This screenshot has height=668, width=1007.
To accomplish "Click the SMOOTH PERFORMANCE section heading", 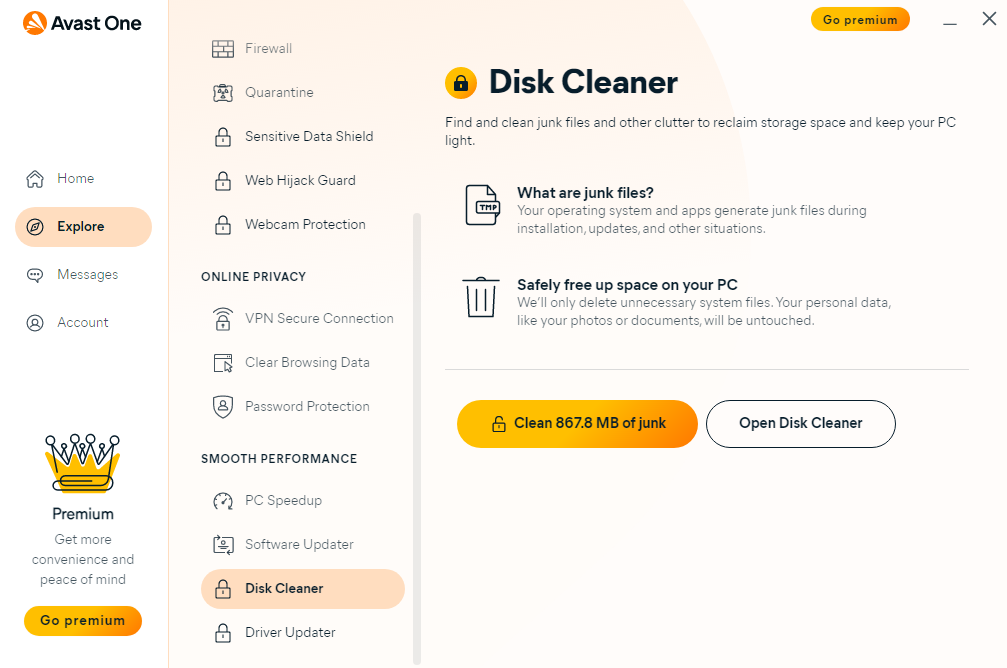I will tap(279, 459).
